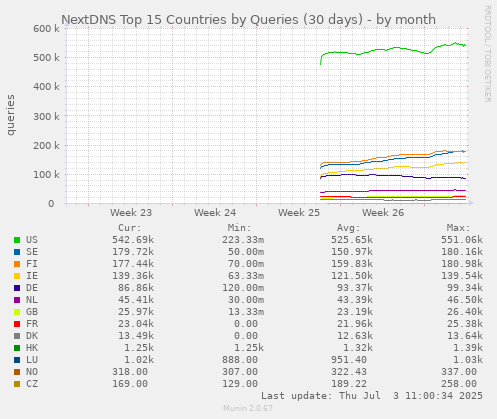This screenshot has height=419, width=497.
Task: Click the 'Cur:' column header
Action: [130, 228]
